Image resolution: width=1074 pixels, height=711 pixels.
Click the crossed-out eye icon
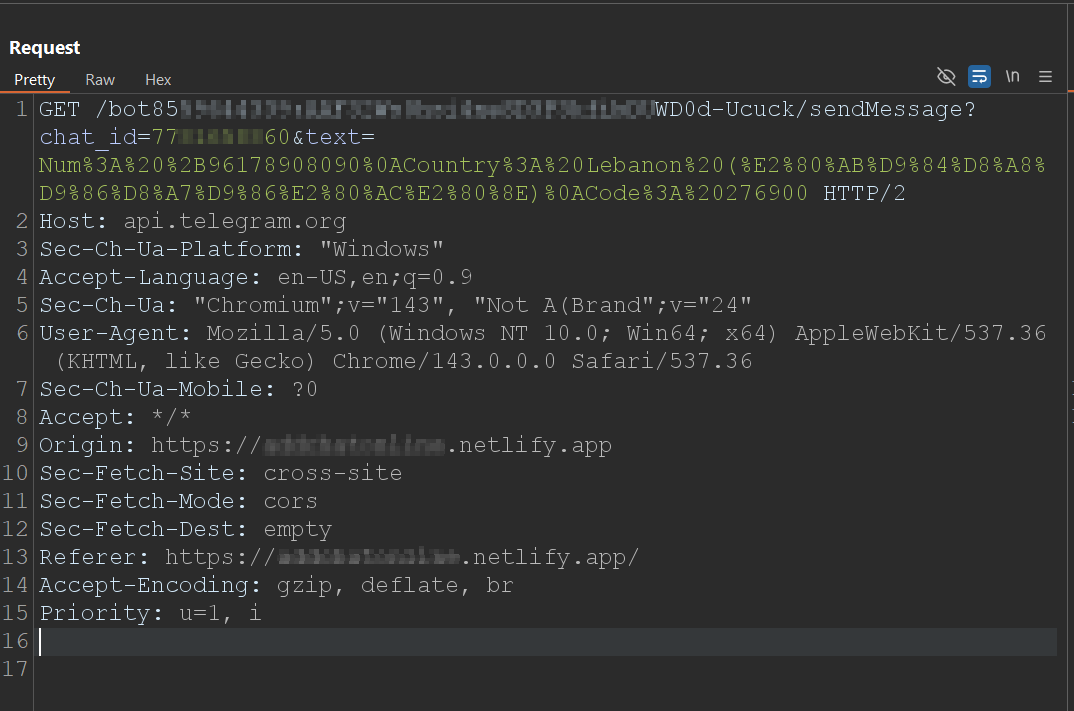pos(946,77)
